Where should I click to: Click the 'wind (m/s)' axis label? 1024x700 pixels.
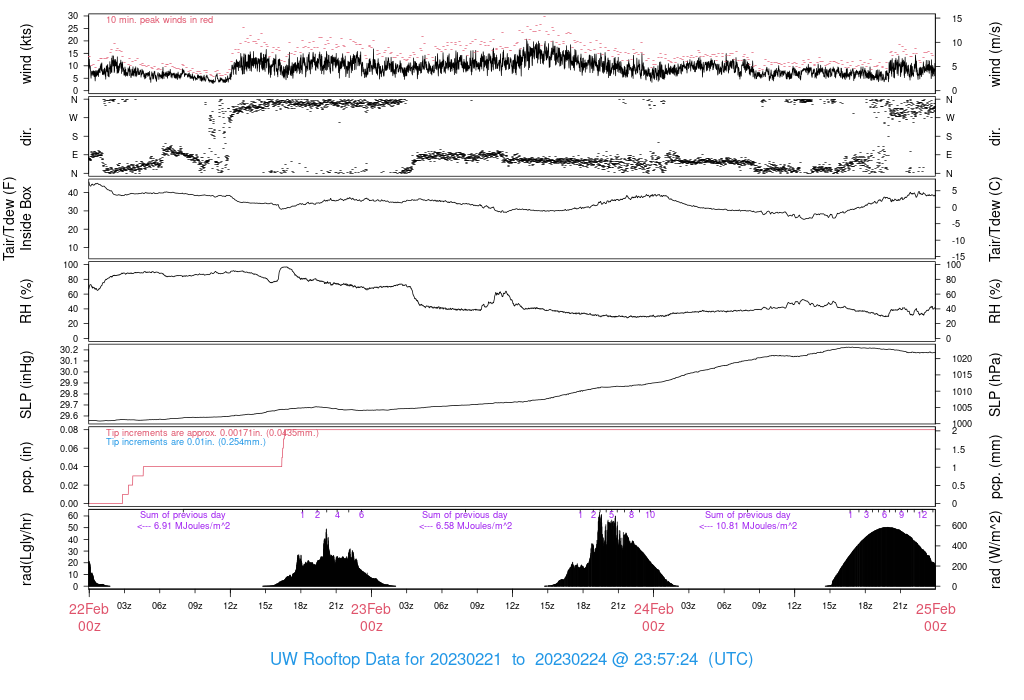[996, 53]
